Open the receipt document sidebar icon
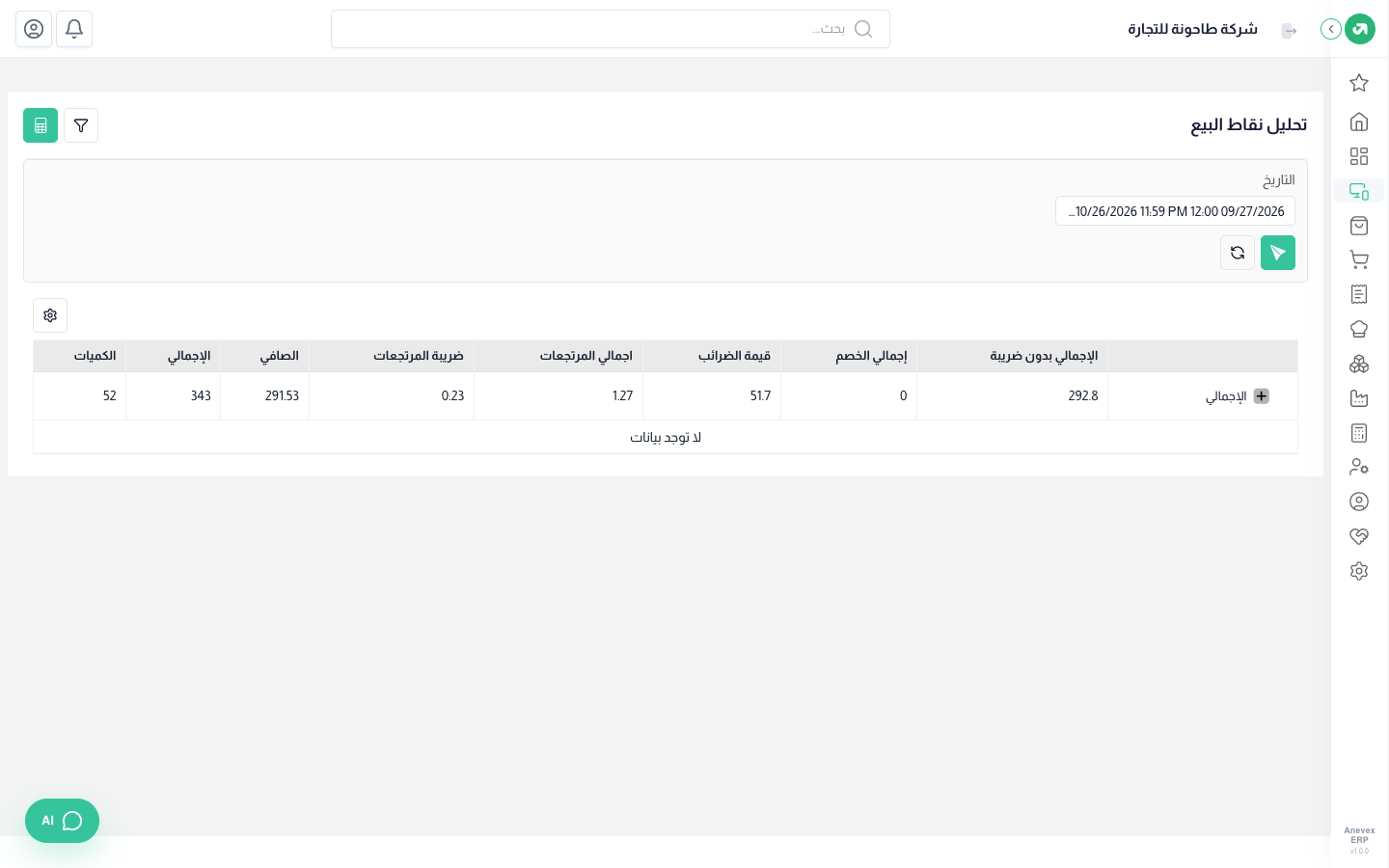 (1359, 294)
